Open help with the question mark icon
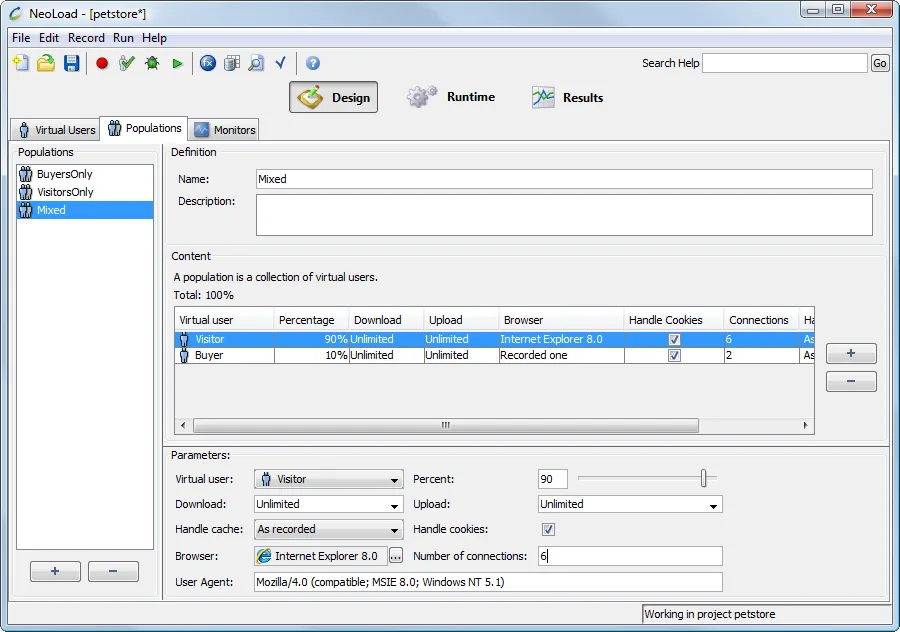Viewport: 900px width, 632px height. [x=313, y=63]
